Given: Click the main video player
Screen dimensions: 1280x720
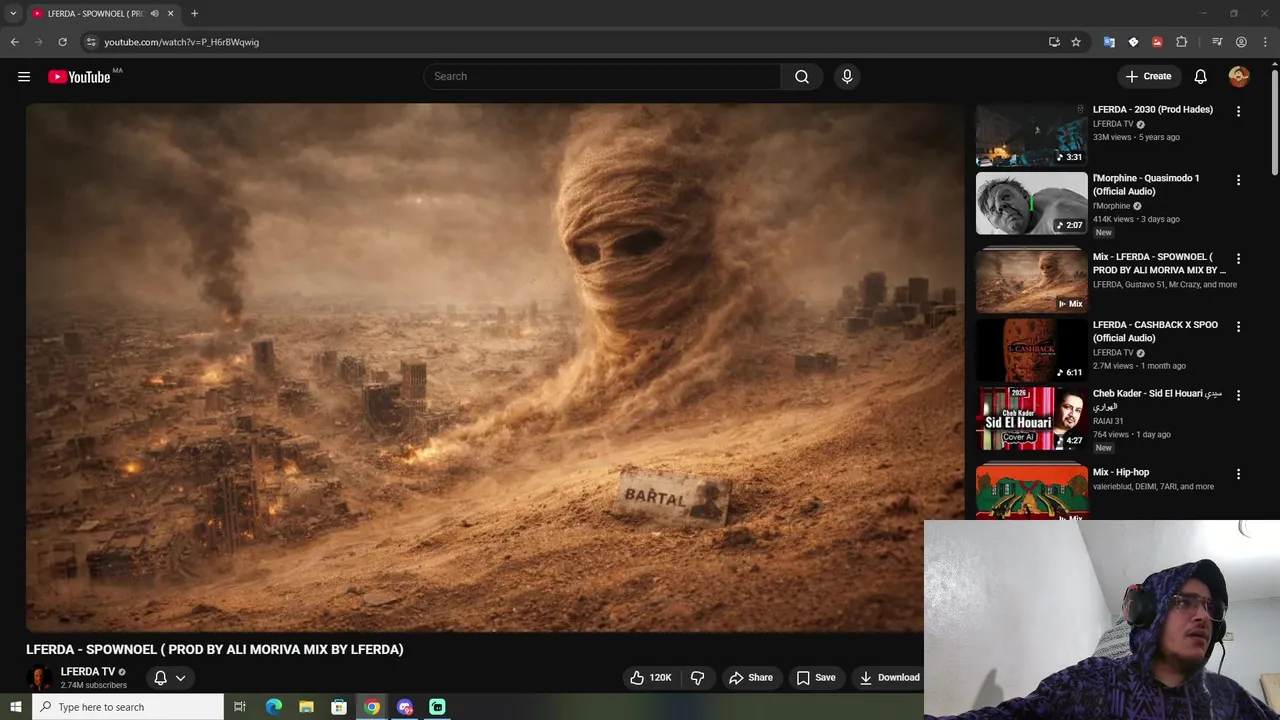Looking at the screenshot, I should [494, 367].
